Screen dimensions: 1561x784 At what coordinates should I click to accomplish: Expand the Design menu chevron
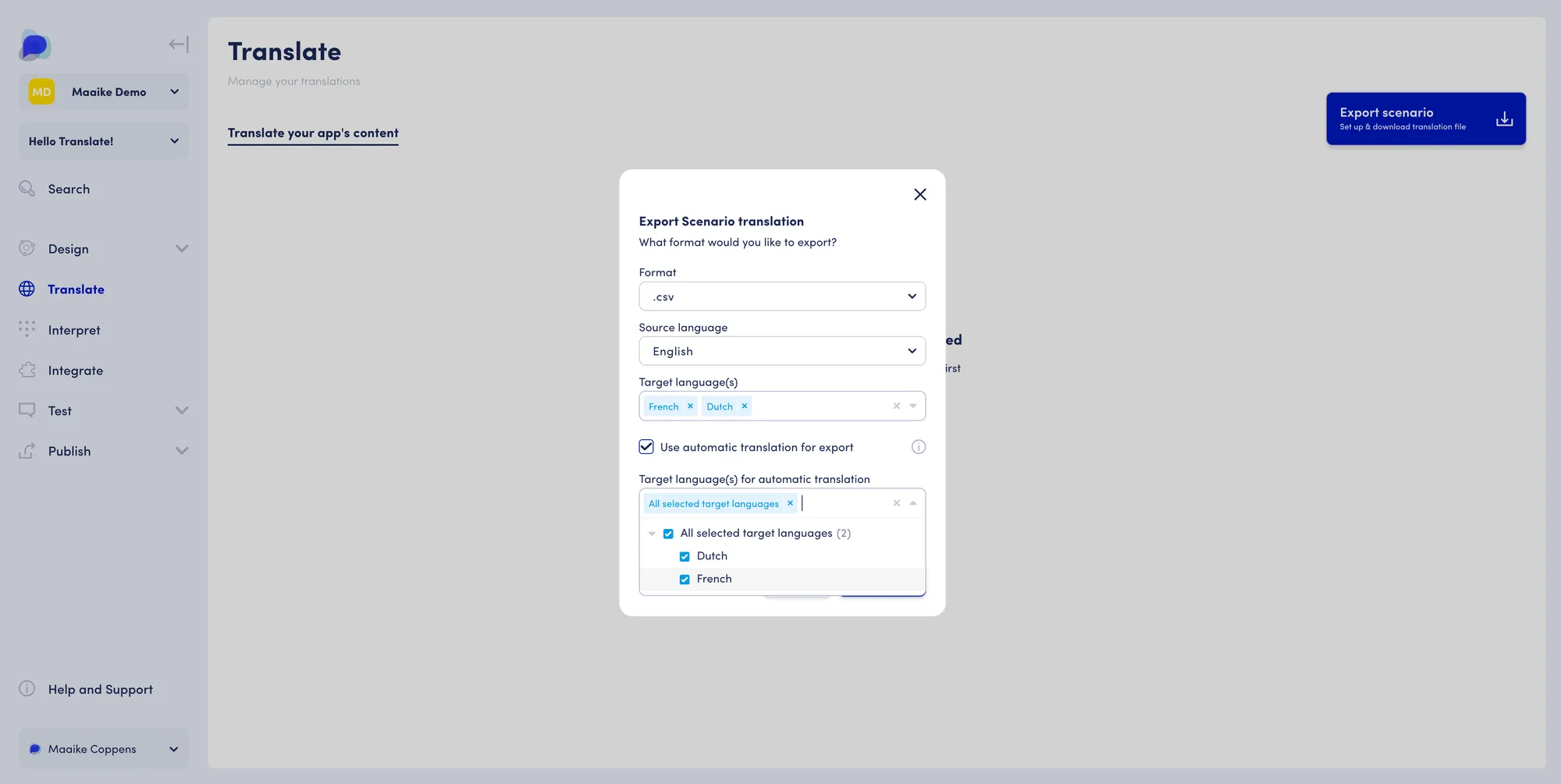pyautogui.click(x=182, y=249)
